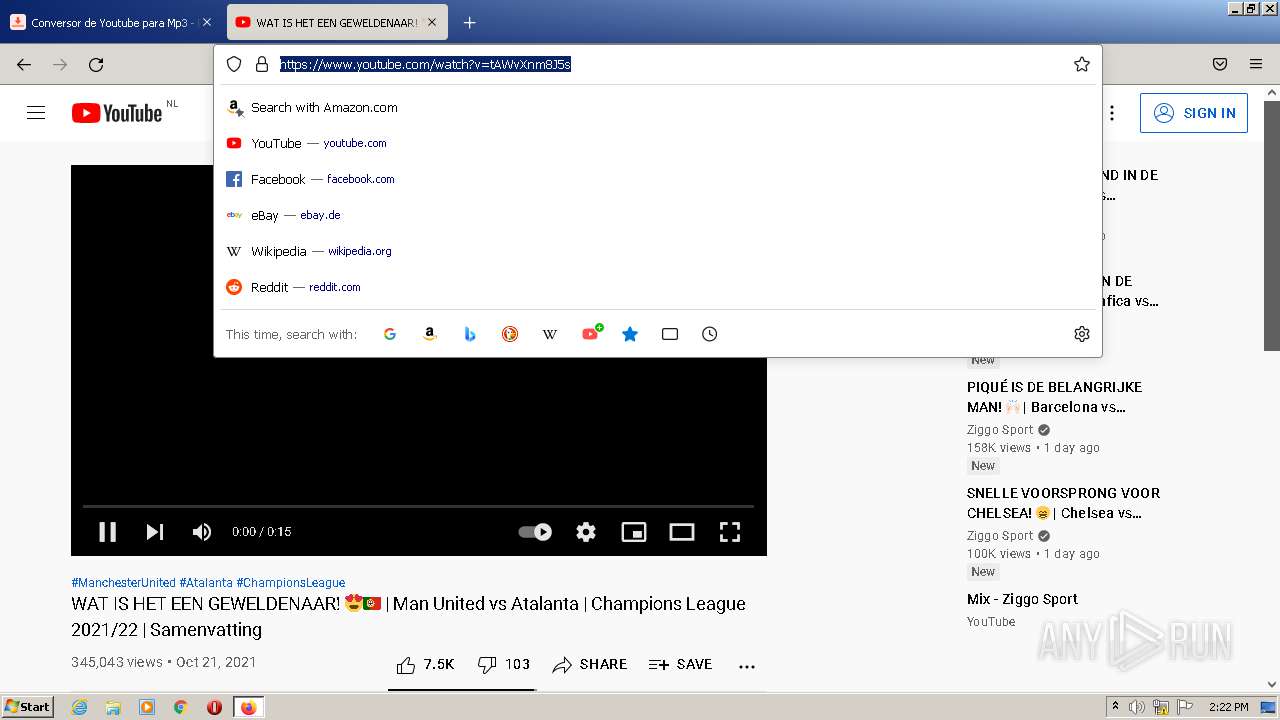Viewport: 1280px width, 720px height.
Task: Open the YouTube guide hamburger menu
Action: pos(36,113)
